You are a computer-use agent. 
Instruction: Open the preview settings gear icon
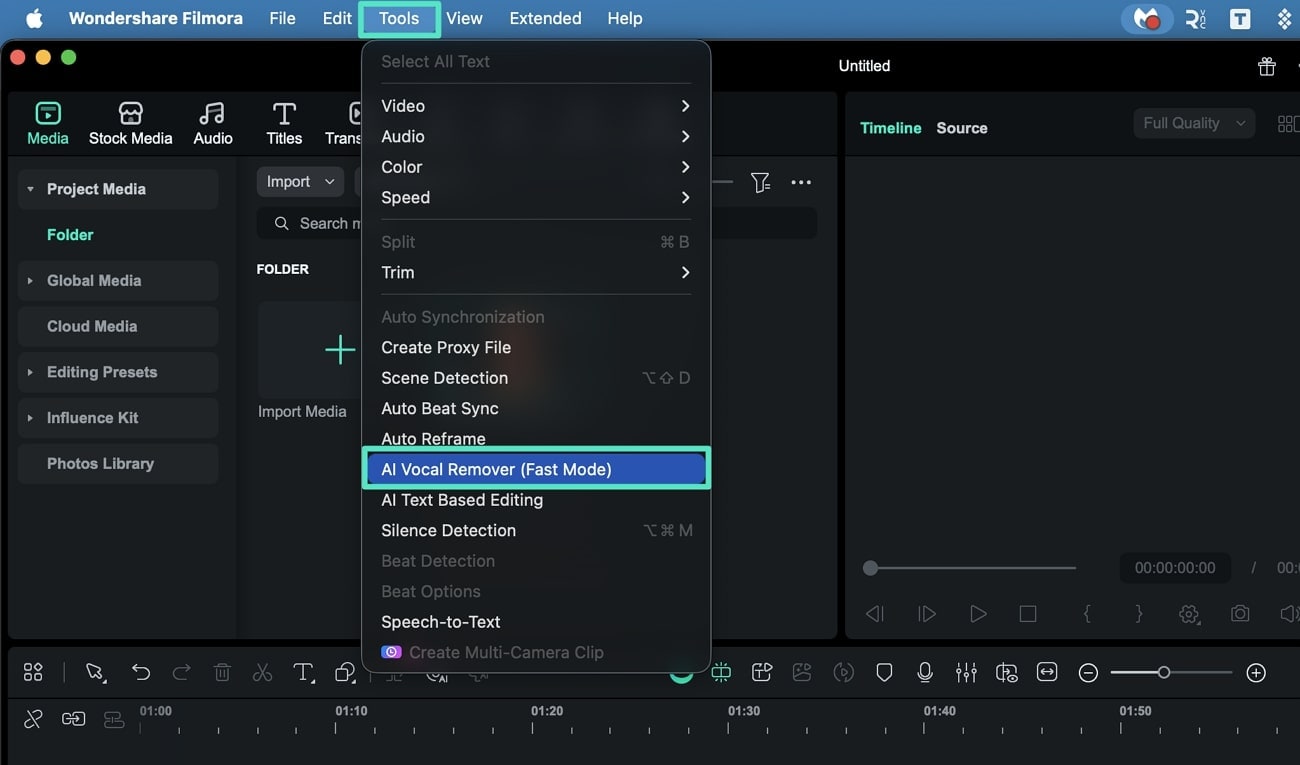pyautogui.click(x=1189, y=614)
